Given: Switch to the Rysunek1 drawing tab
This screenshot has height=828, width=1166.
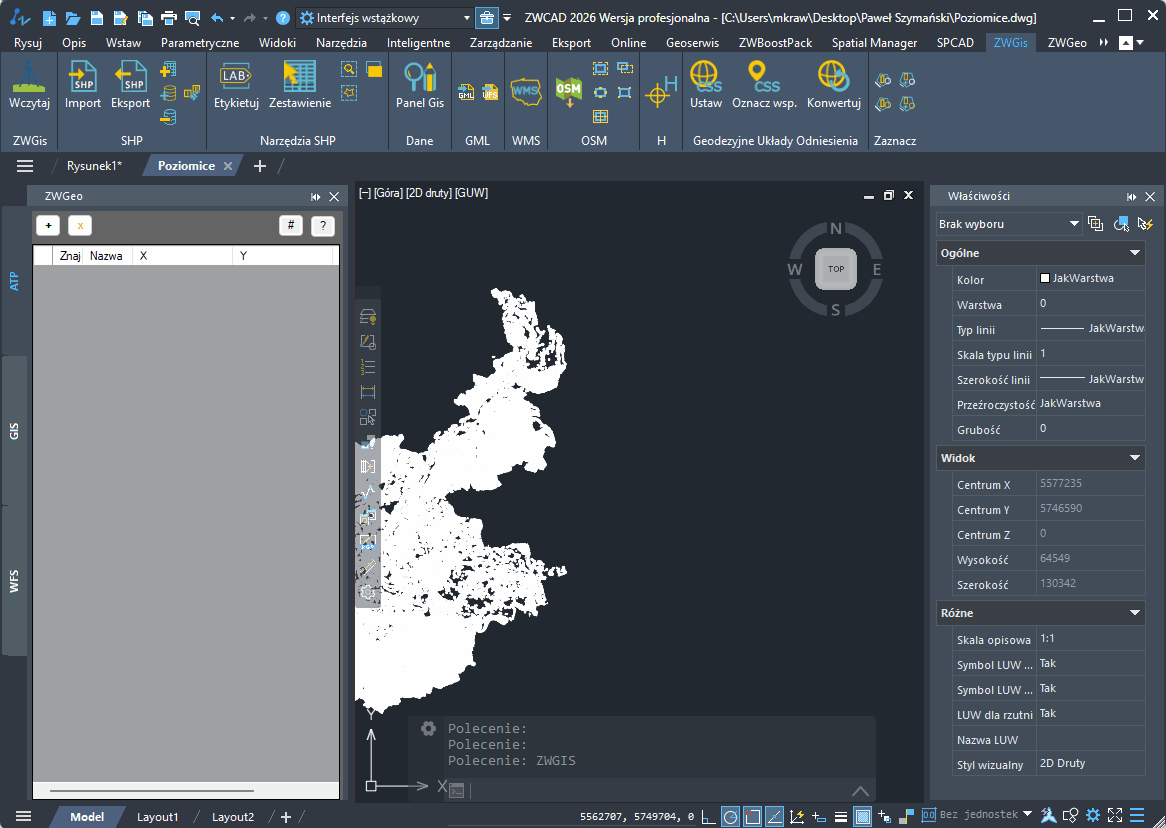Looking at the screenshot, I should pos(94,166).
